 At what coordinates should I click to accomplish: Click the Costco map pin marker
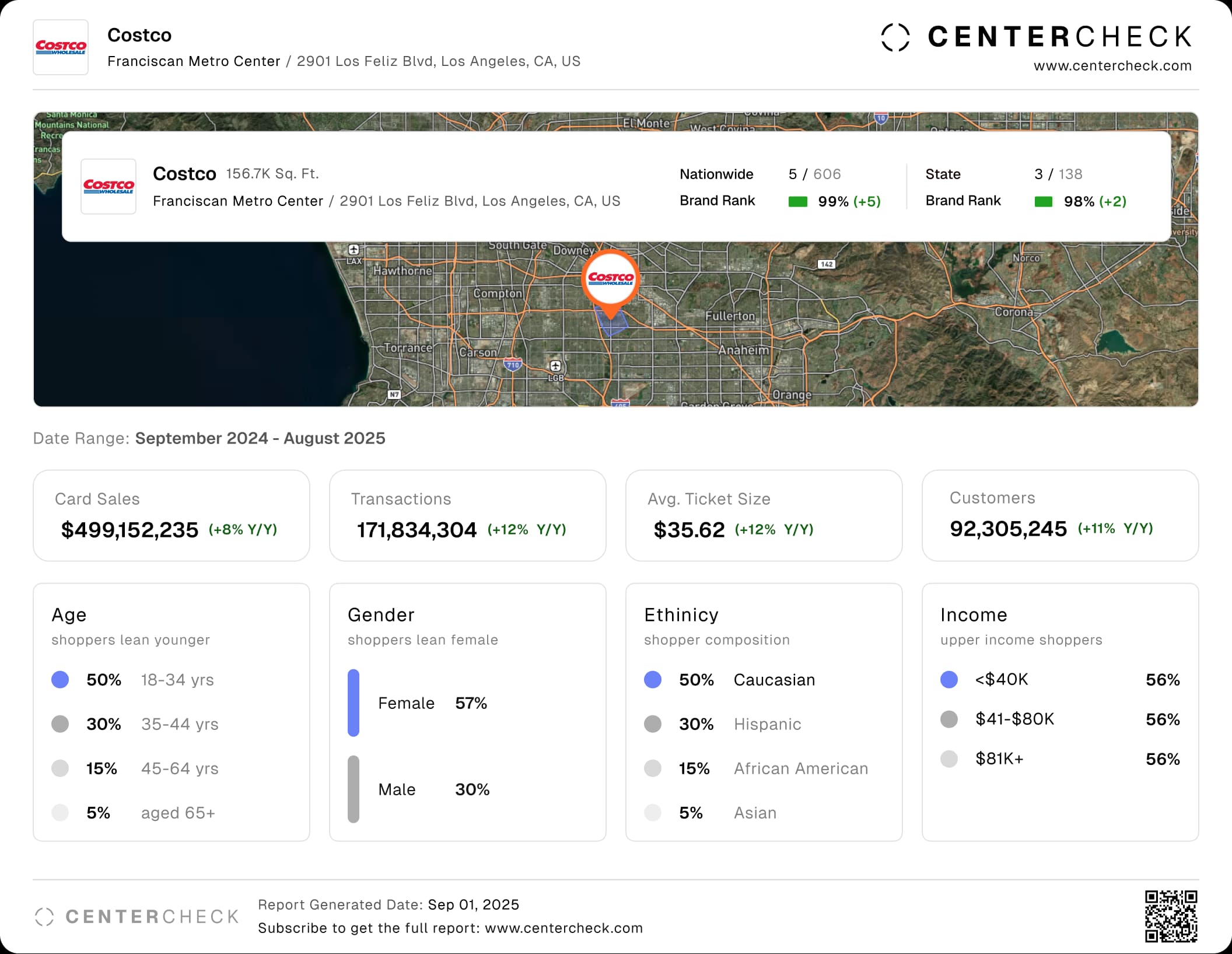click(611, 284)
